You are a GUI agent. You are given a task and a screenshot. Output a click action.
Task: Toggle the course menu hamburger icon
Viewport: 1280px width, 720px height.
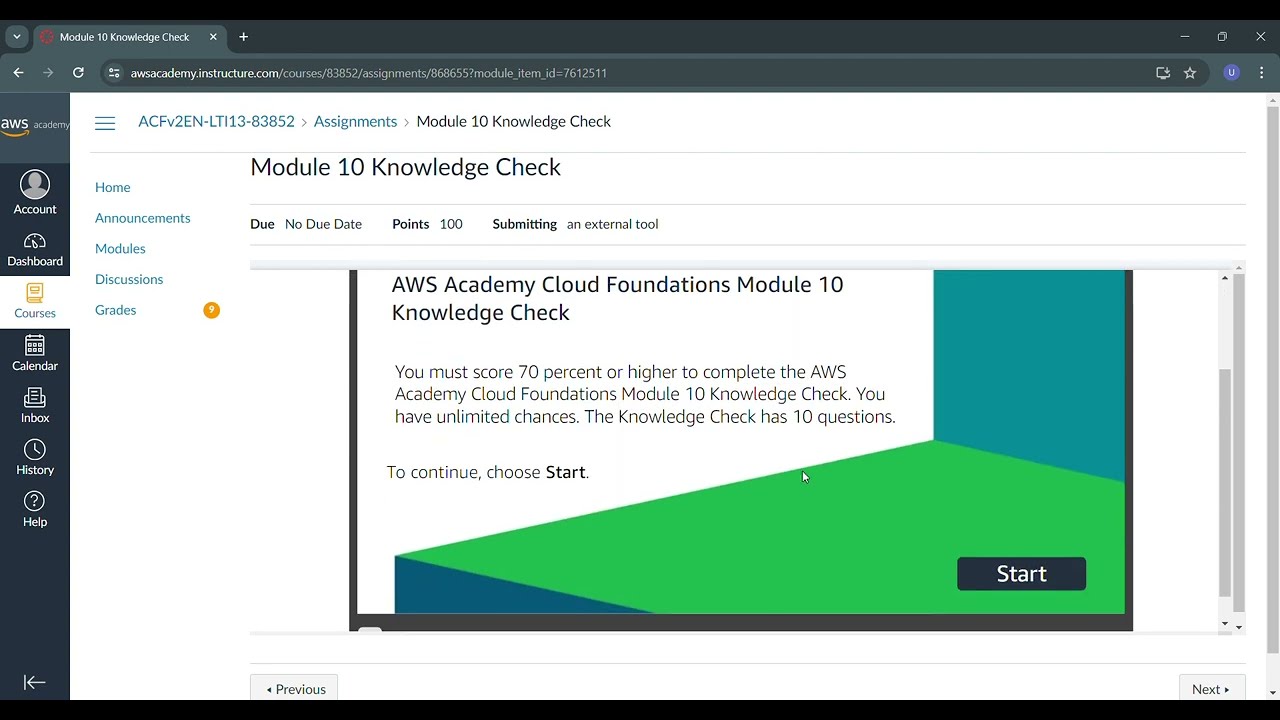pyautogui.click(x=105, y=123)
